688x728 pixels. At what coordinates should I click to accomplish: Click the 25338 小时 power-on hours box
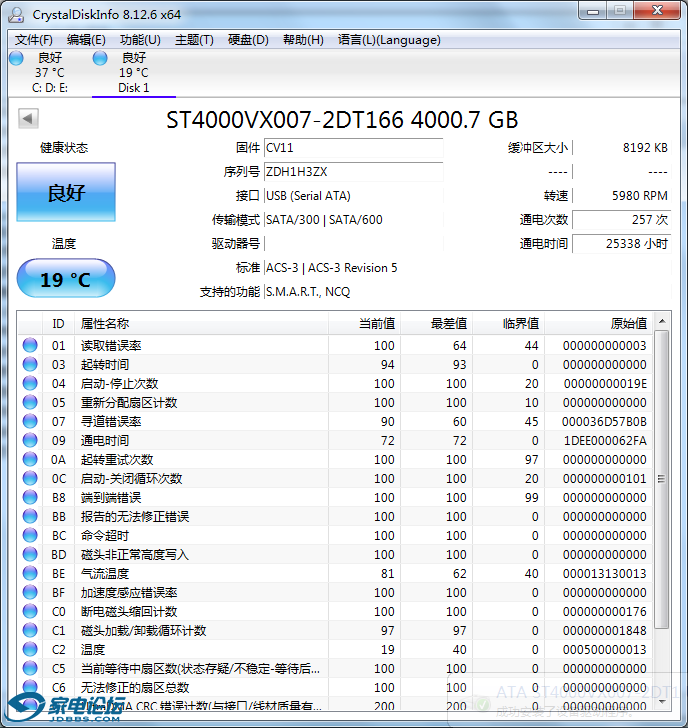(x=622, y=244)
